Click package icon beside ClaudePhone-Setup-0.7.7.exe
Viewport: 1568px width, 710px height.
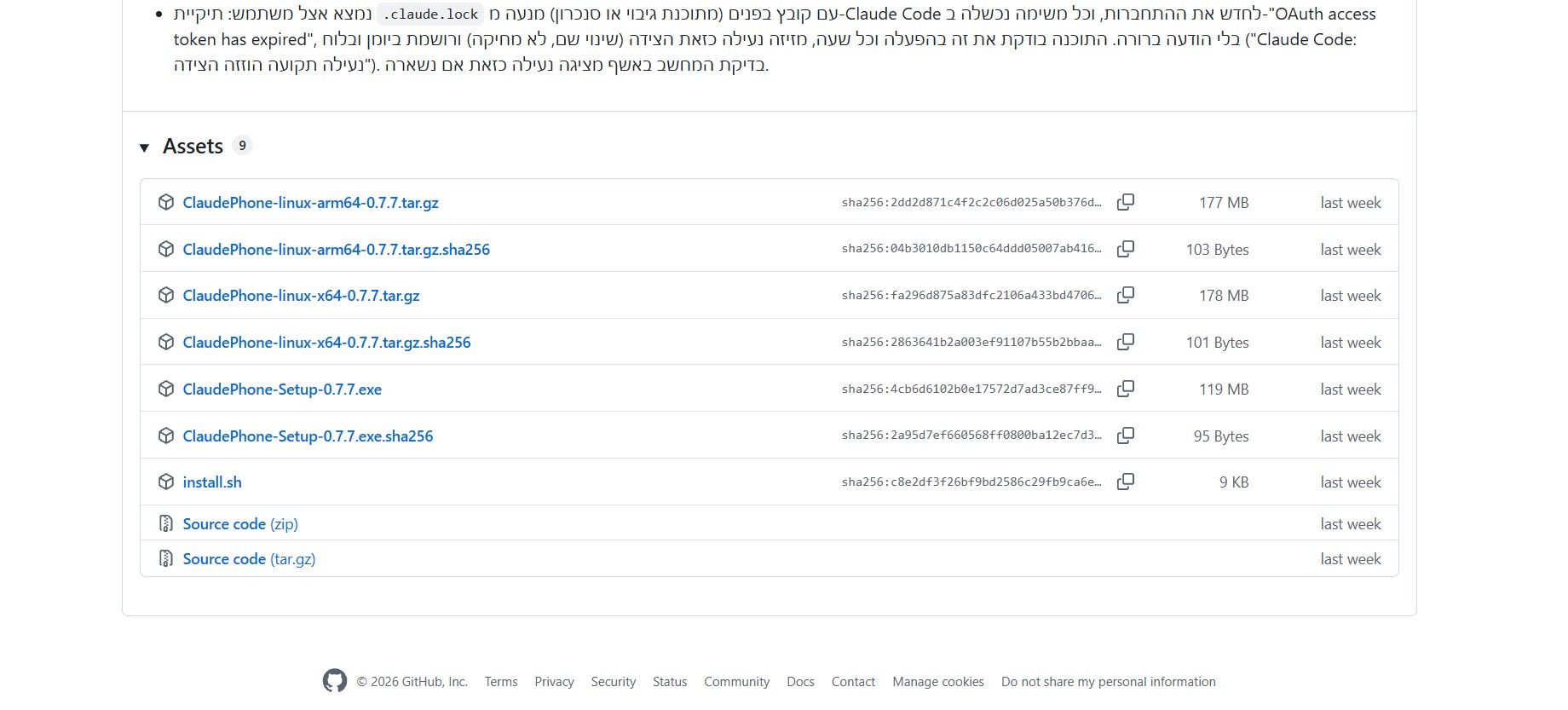(166, 389)
